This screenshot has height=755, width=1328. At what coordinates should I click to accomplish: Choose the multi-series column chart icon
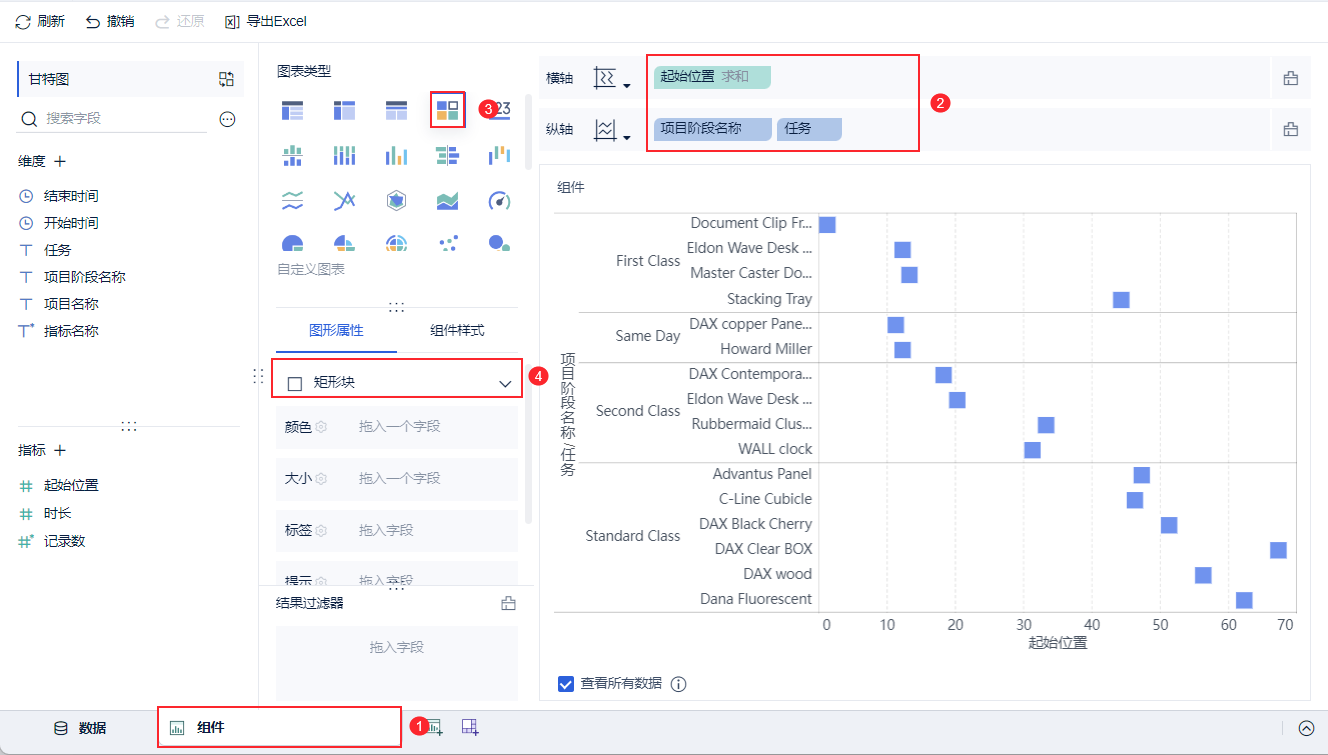point(396,155)
